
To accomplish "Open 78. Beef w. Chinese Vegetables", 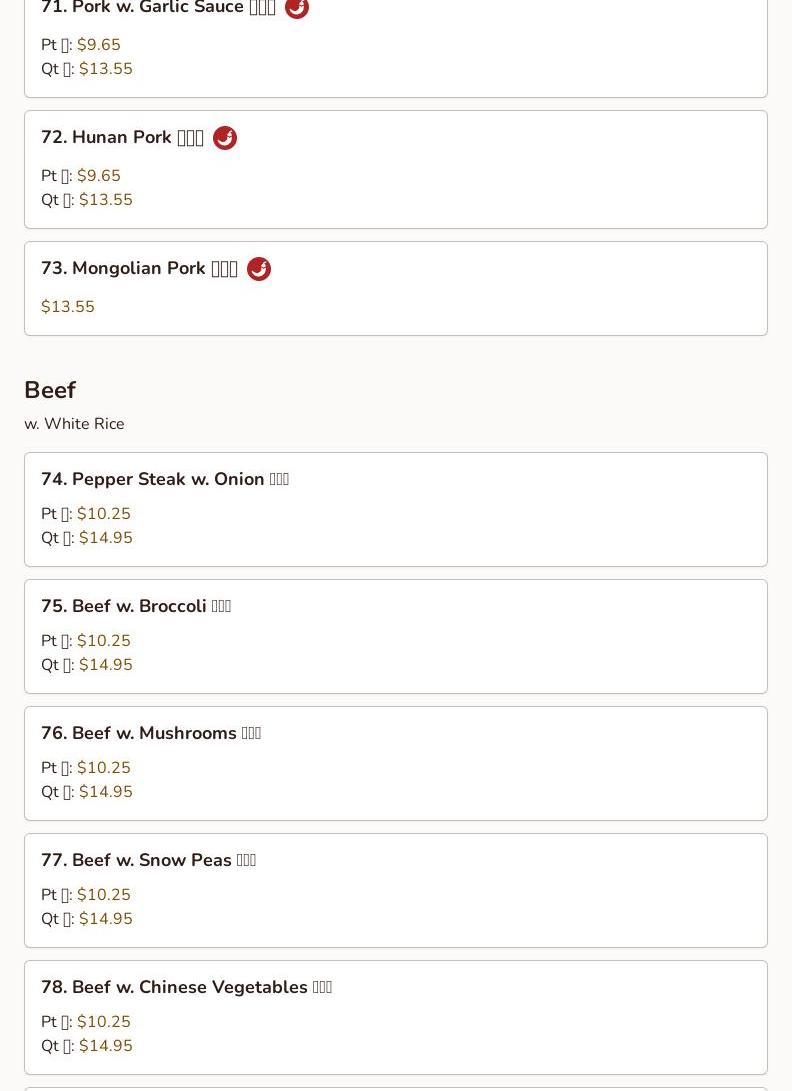I will point(186,988).
